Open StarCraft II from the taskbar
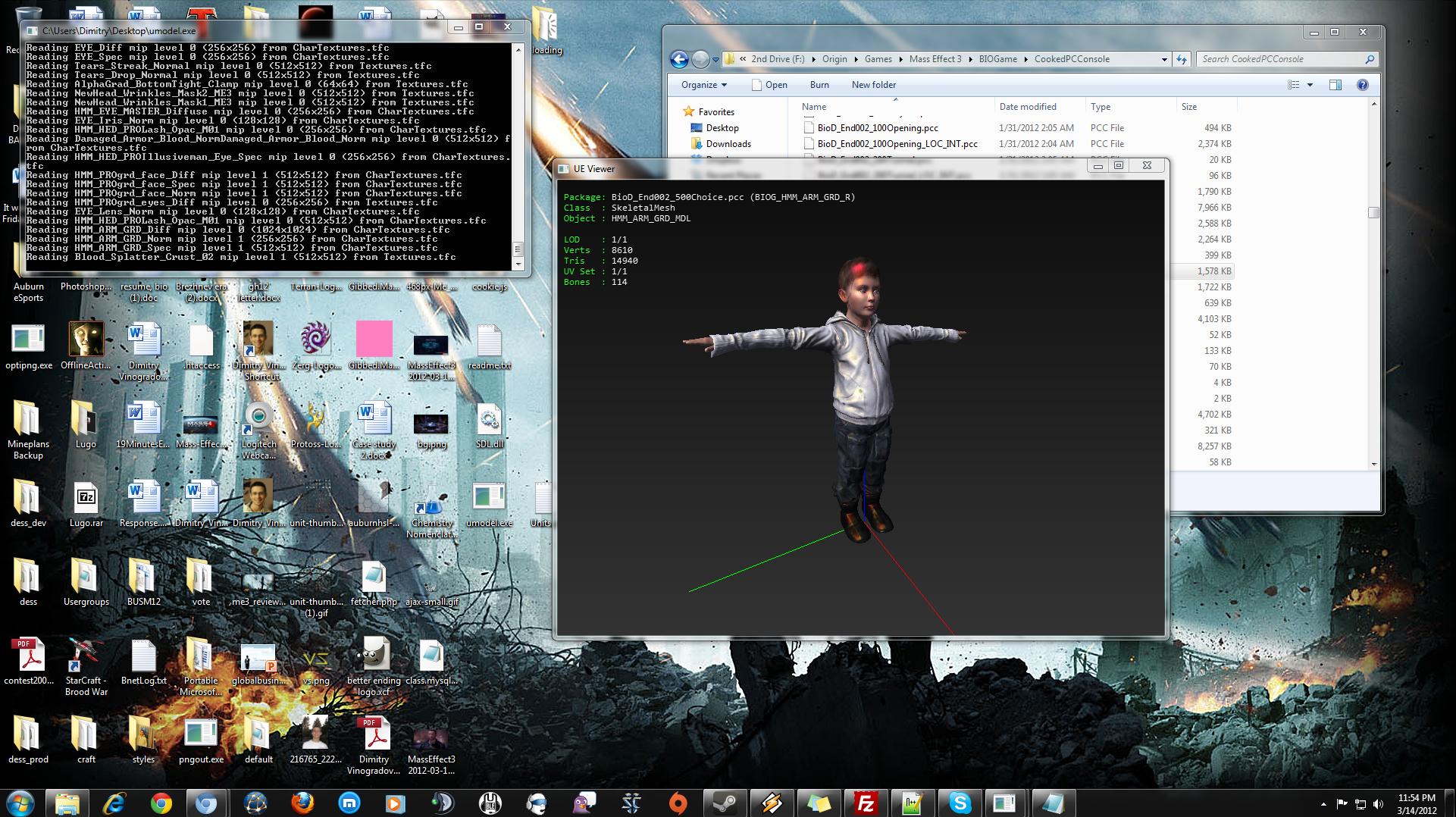Screen dimensions: 1456x817 [x=631, y=803]
